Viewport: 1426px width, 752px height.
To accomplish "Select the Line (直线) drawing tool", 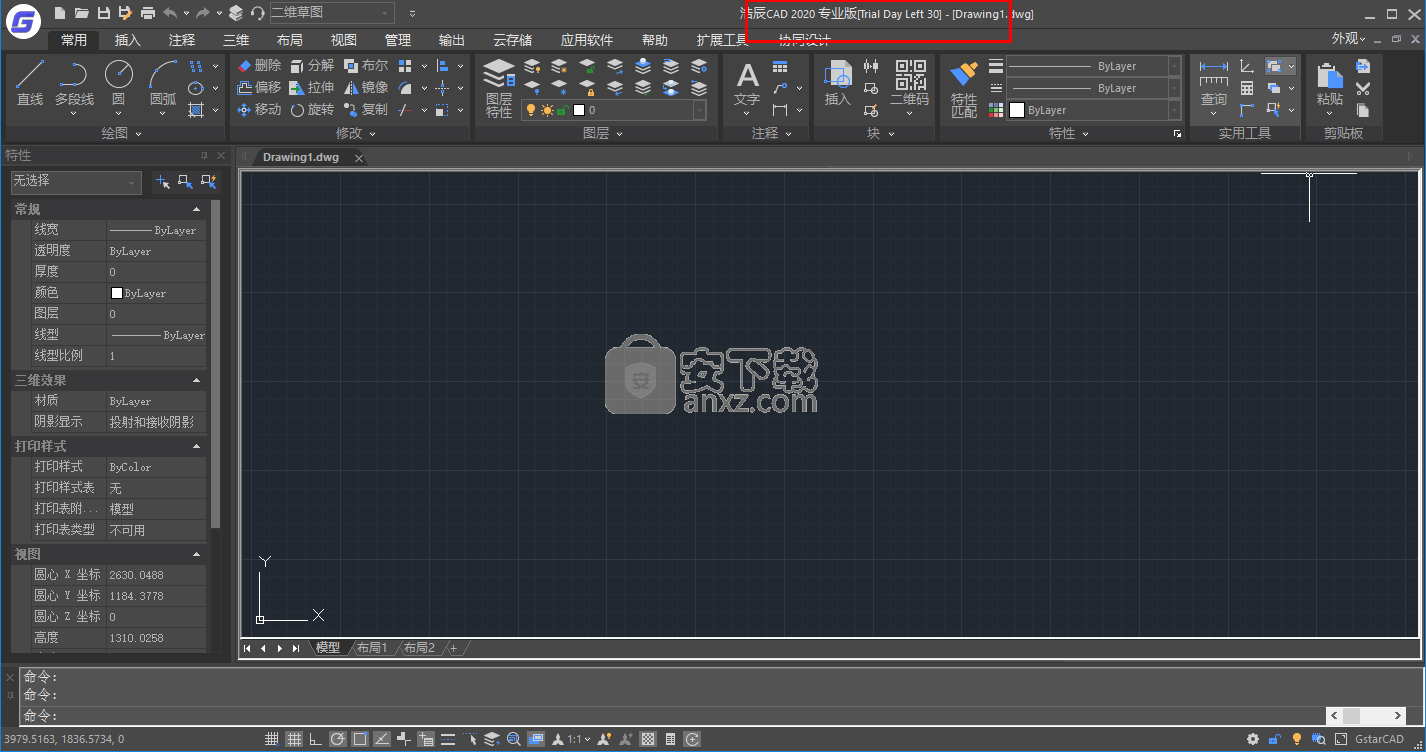I will tap(30, 83).
